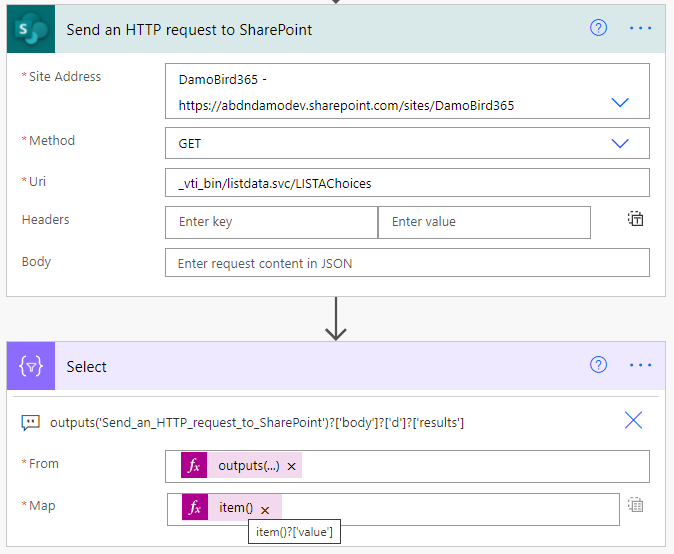Image resolution: width=674 pixels, height=554 pixels.
Task: Click the Map label
Action: [42, 506]
